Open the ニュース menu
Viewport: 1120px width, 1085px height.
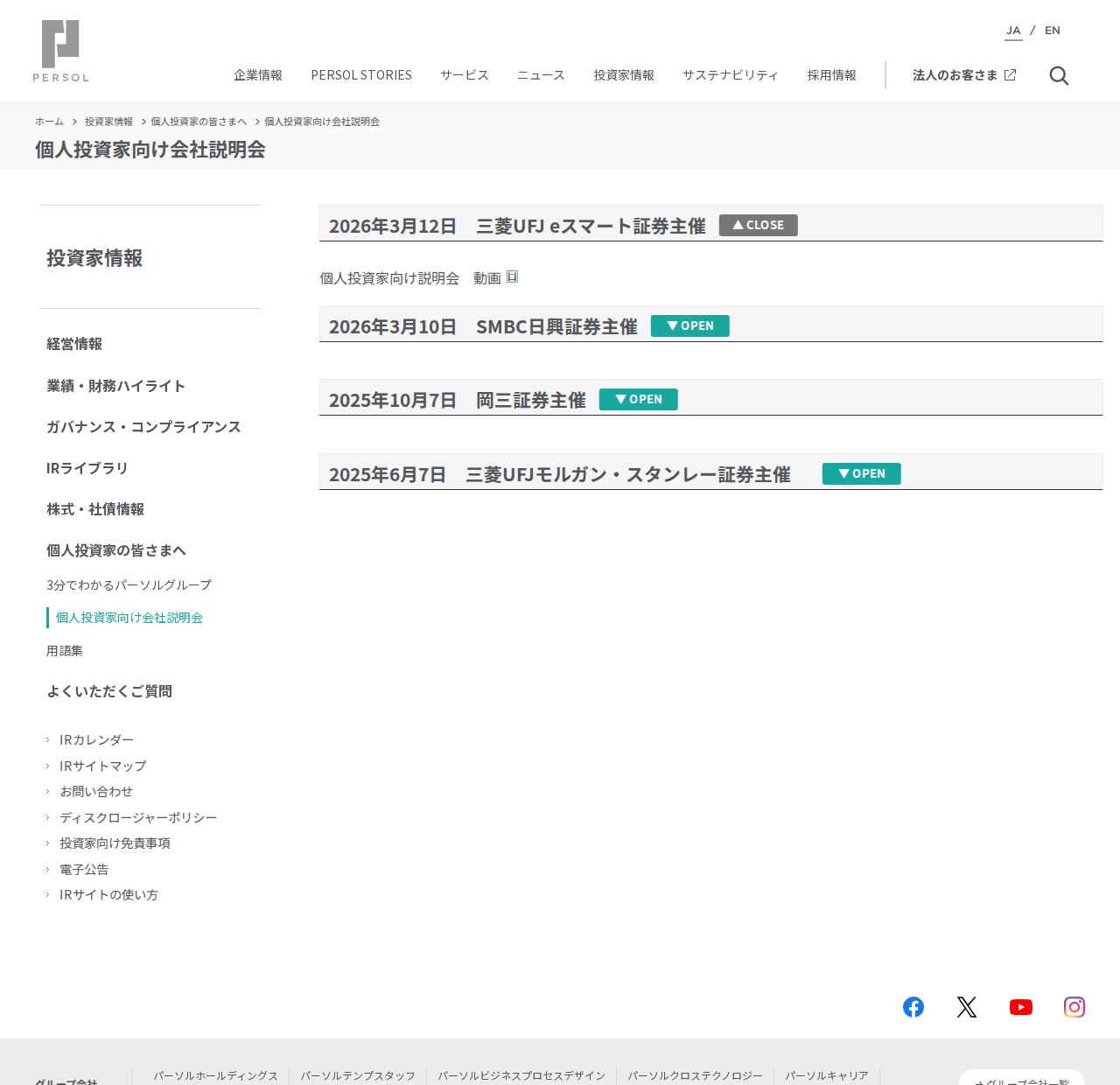(x=541, y=75)
